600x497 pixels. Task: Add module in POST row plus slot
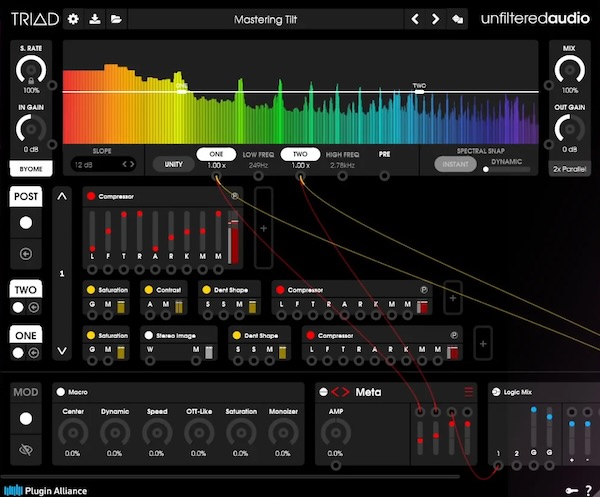[x=263, y=228]
